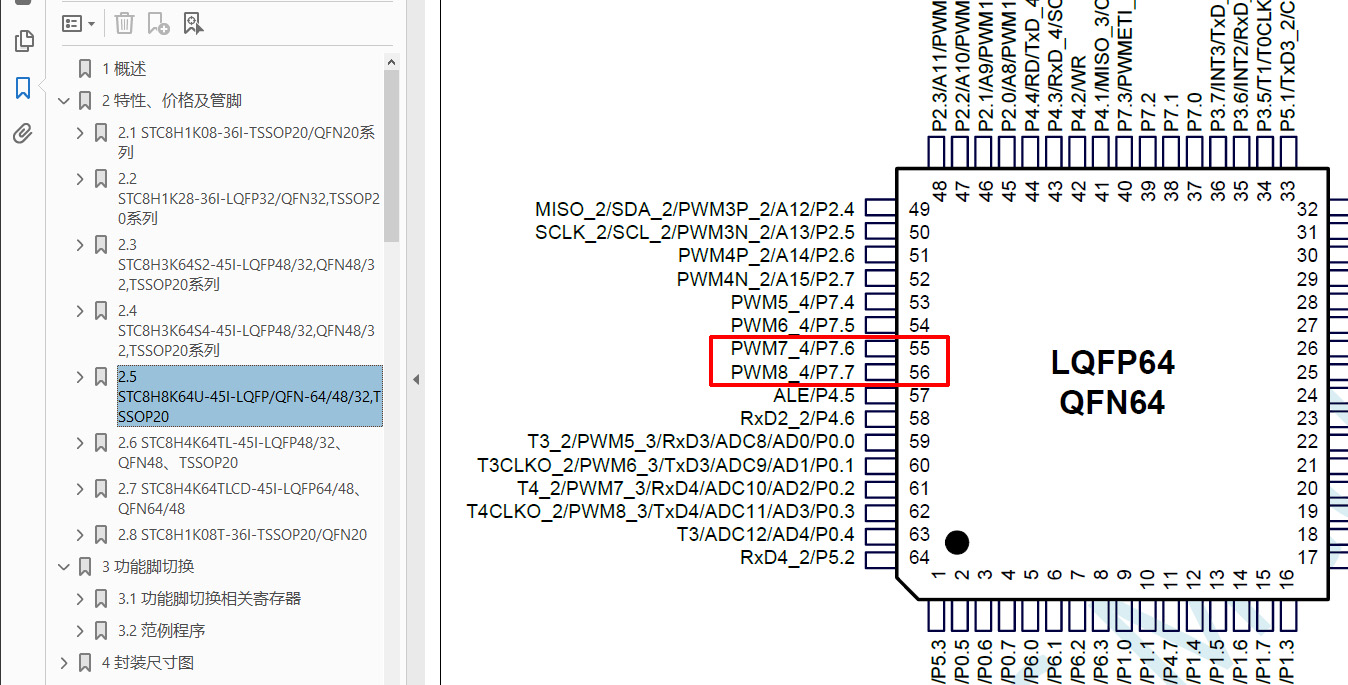The width and height of the screenshot is (1348, 685).
Task: Click pin label T3CLKO_2/PWM6_3/TxD3/ADC9/AD1/P0.1
Action: point(666,465)
